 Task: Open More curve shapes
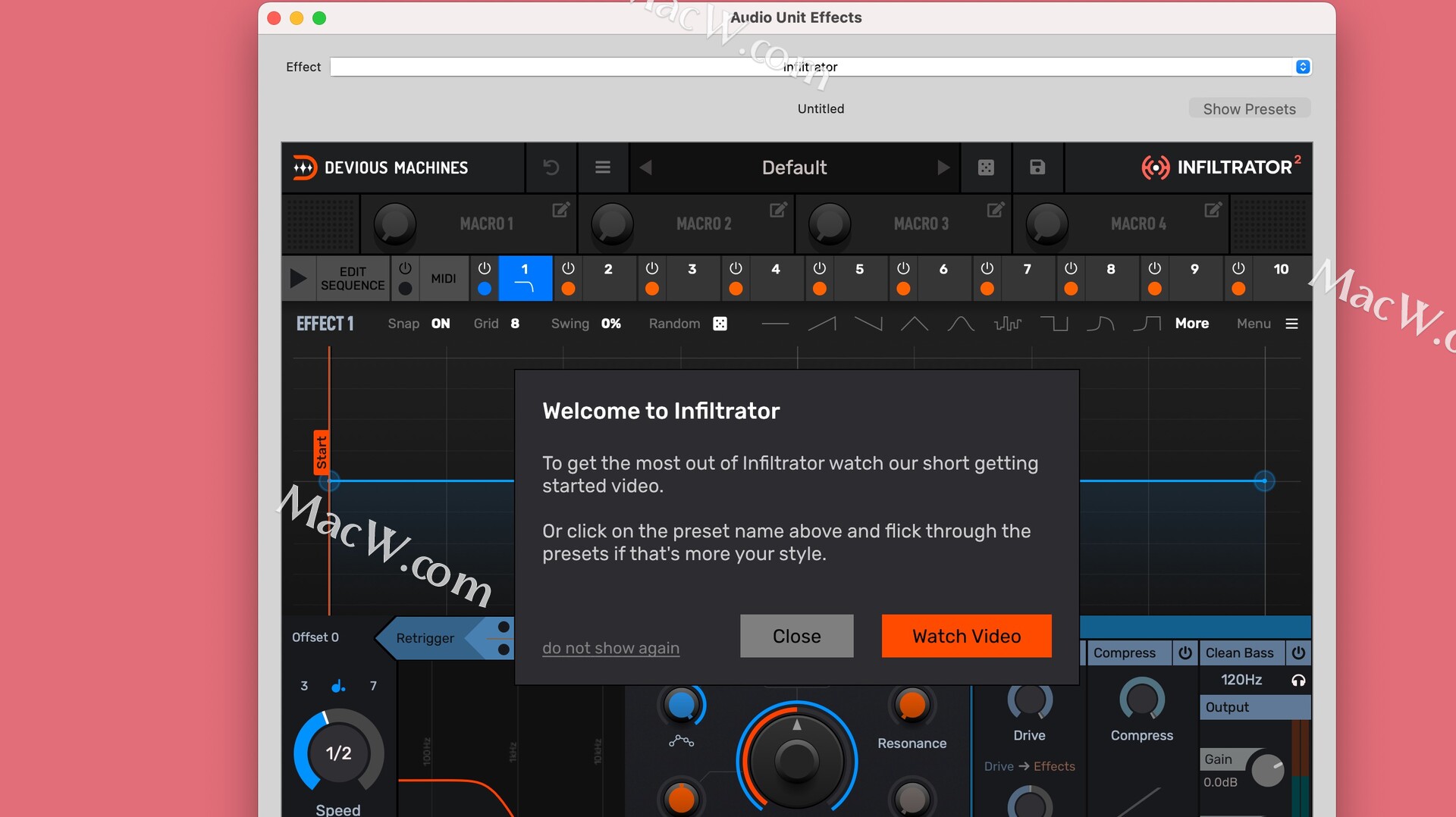pyautogui.click(x=1192, y=324)
